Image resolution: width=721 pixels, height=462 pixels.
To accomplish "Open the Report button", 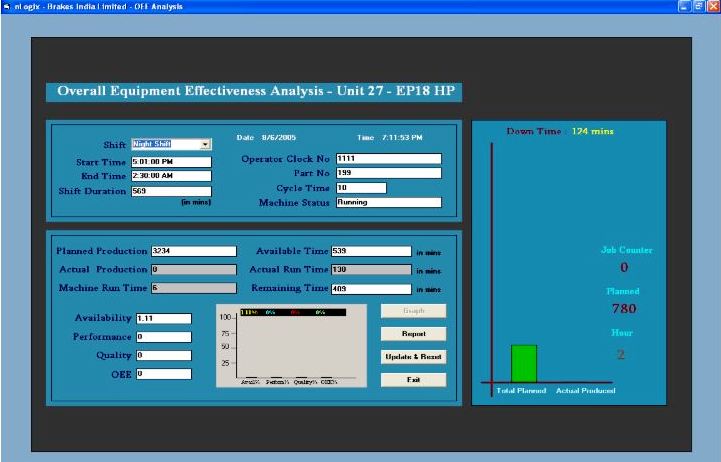I will [413, 334].
